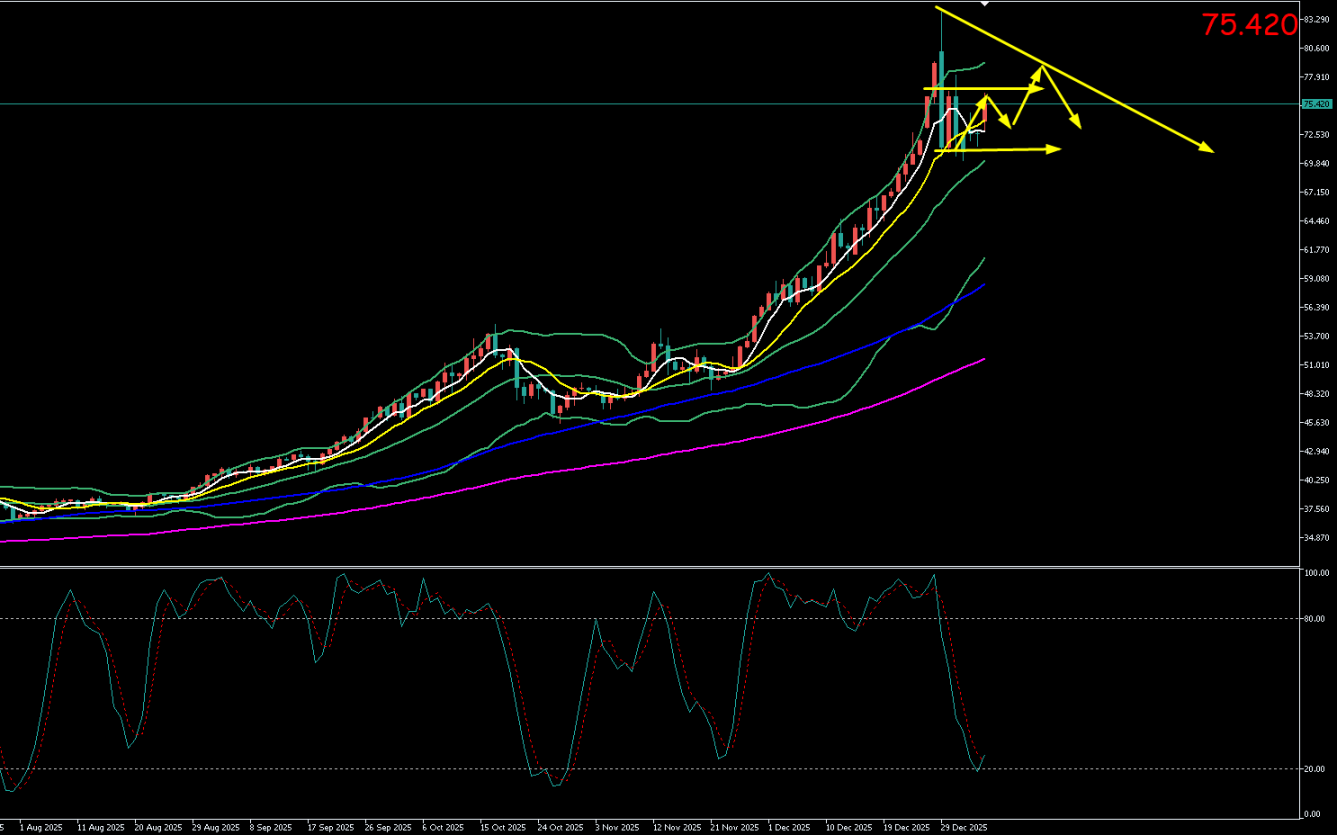This screenshot has height=835, width=1337.
Task: Click the 3 Nov 2025 date label
Action: [616, 828]
